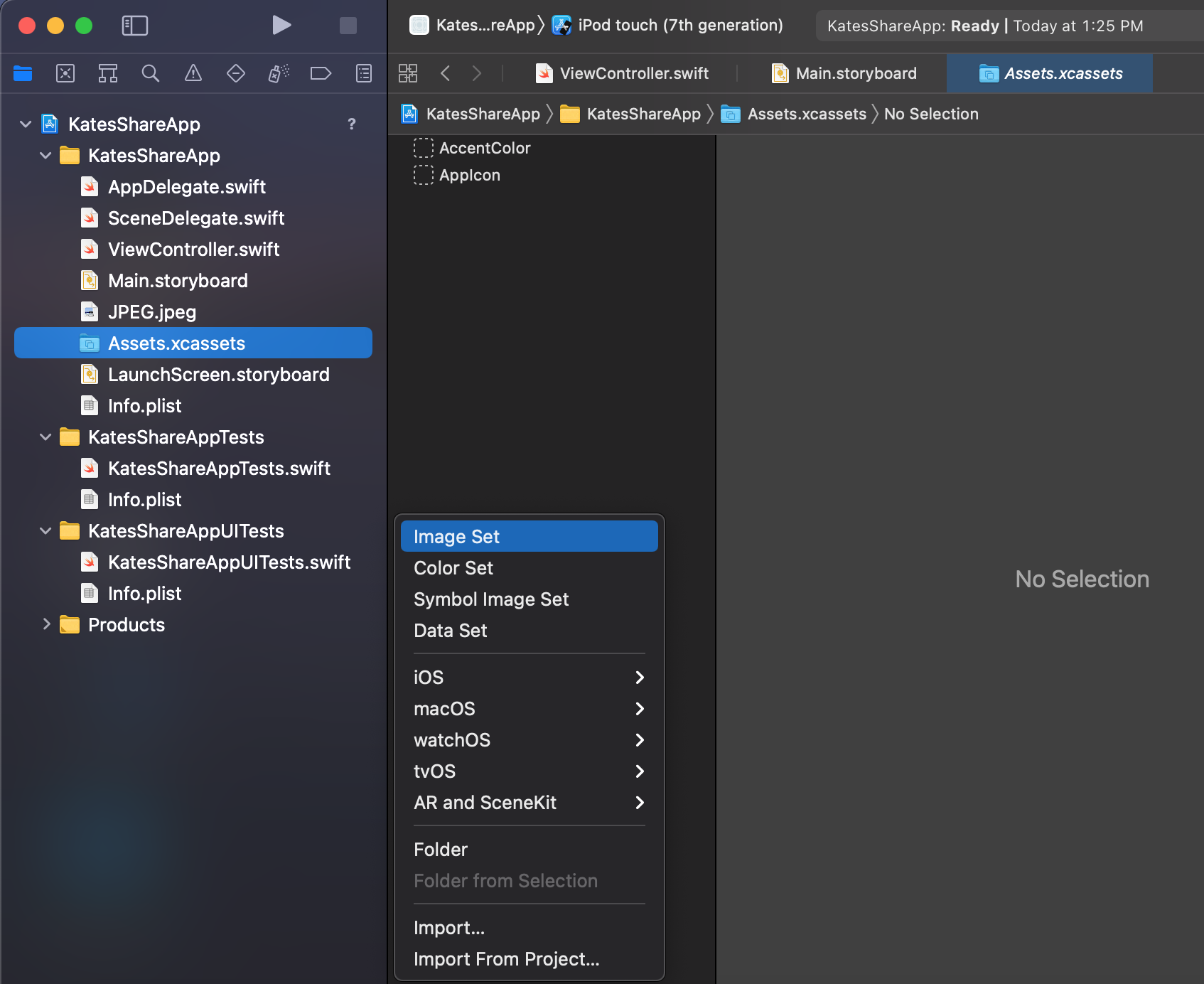Viewport: 1204px width, 984px height.
Task: Open the Symbol navigator
Action: click(x=108, y=73)
